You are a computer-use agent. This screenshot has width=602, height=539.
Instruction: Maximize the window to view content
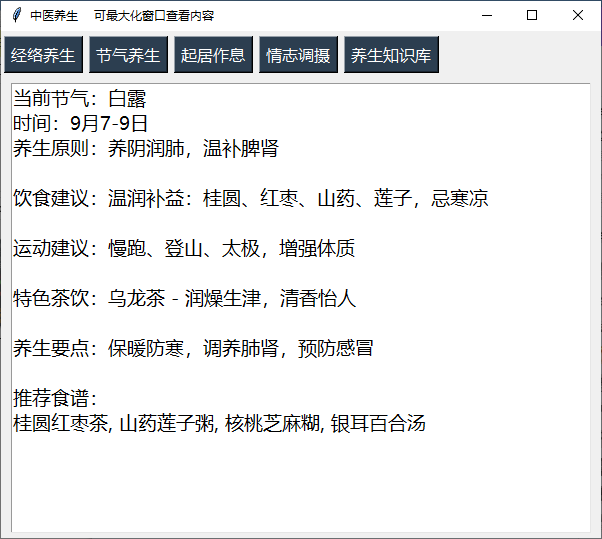click(532, 15)
